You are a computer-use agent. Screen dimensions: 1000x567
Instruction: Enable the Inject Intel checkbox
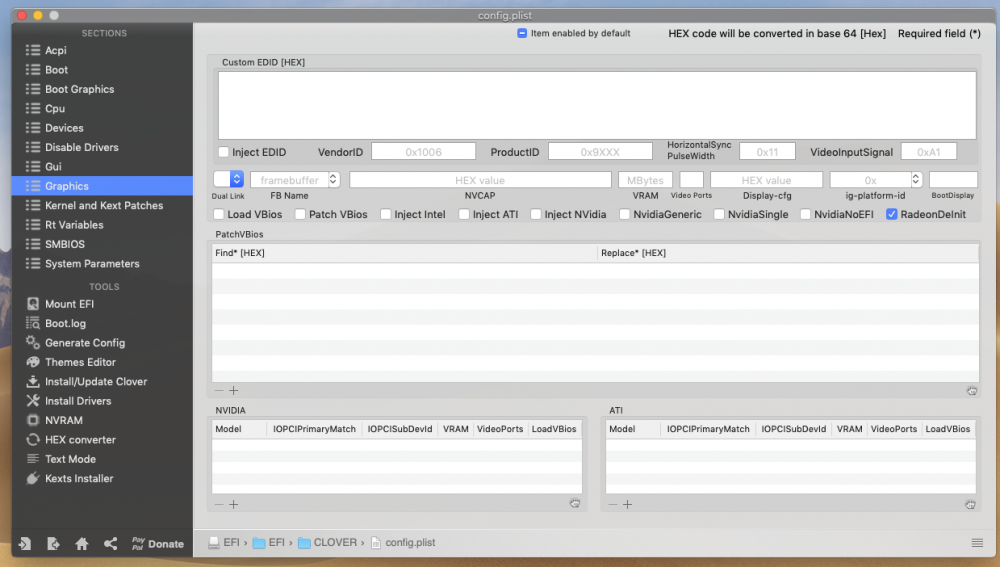(x=386, y=214)
